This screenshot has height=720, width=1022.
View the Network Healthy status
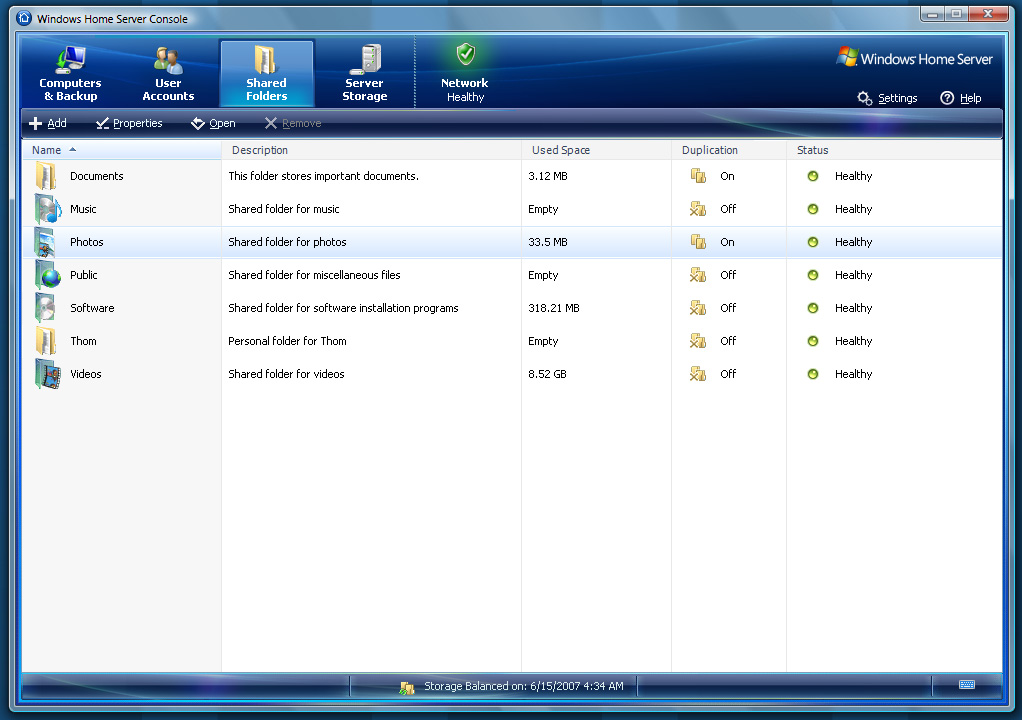click(465, 74)
